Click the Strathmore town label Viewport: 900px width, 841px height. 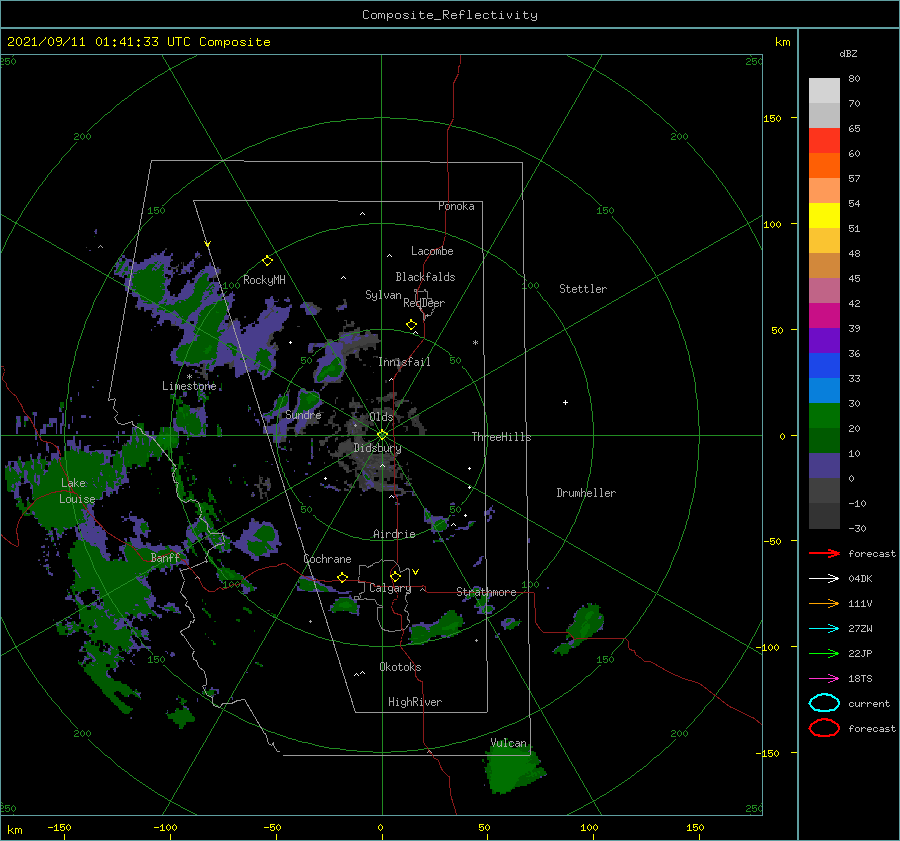point(487,592)
